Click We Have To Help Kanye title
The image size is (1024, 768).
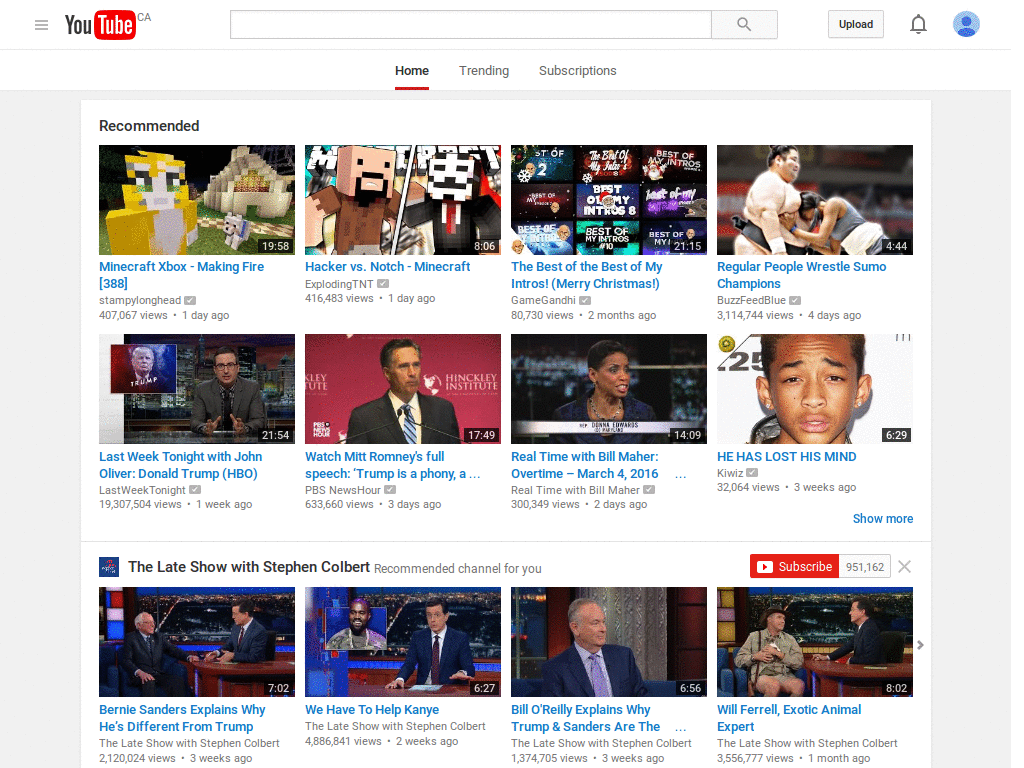372,709
